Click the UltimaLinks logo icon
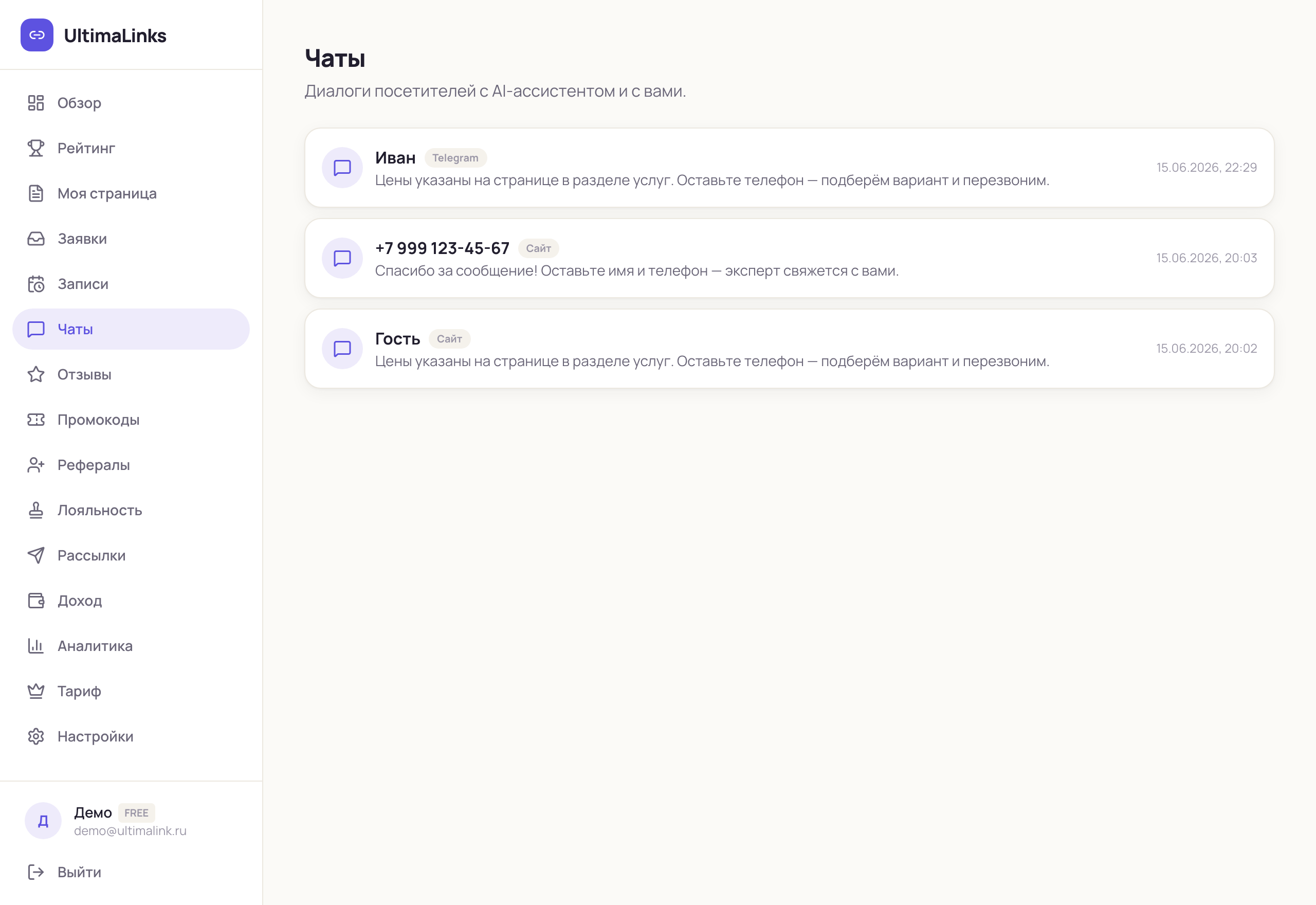This screenshot has height=905, width=1316. 37,35
